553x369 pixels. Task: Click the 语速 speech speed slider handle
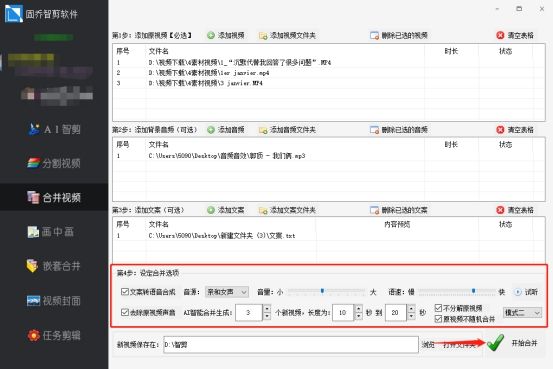[x=473, y=291]
